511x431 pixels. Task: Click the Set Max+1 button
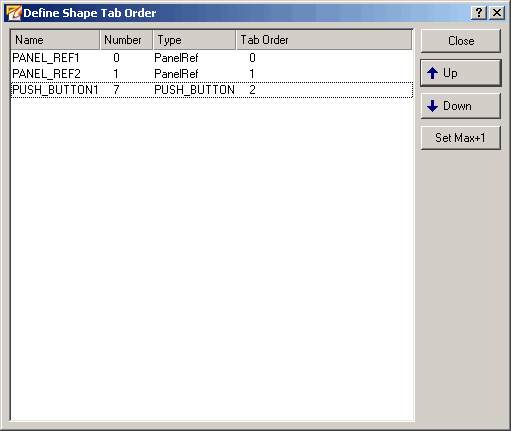461,138
